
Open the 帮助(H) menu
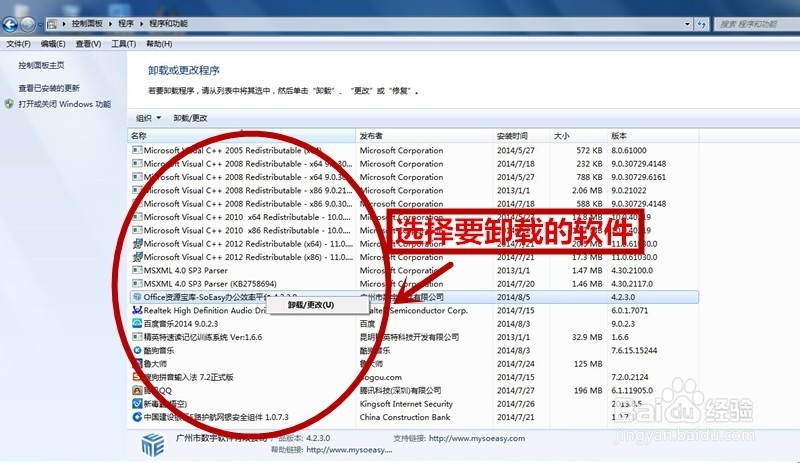(159, 44)
